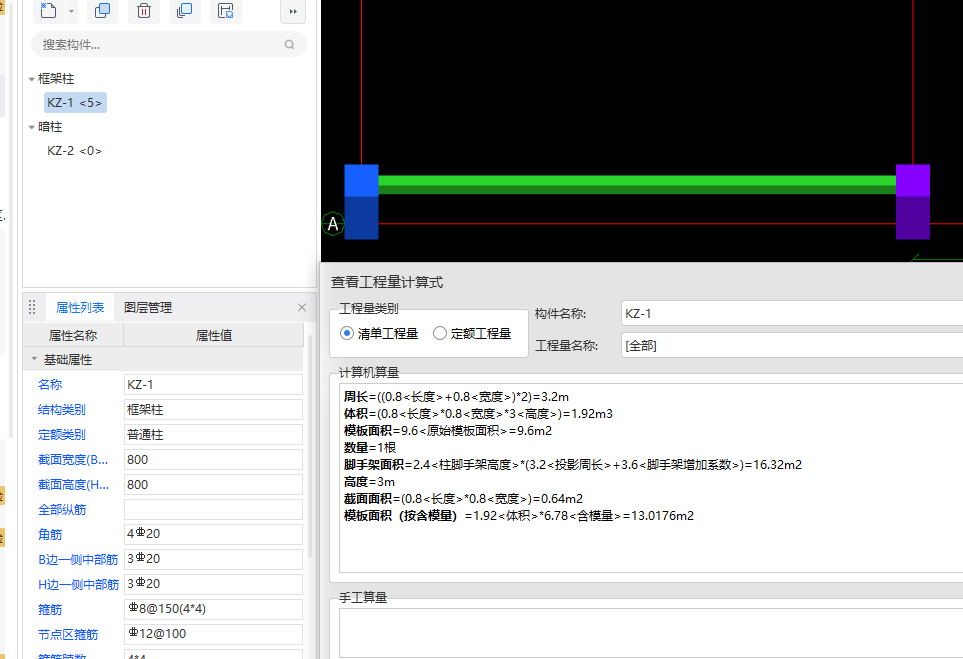
Task: Click the 体积 calculation line
Action: click(x=478, y=414)
